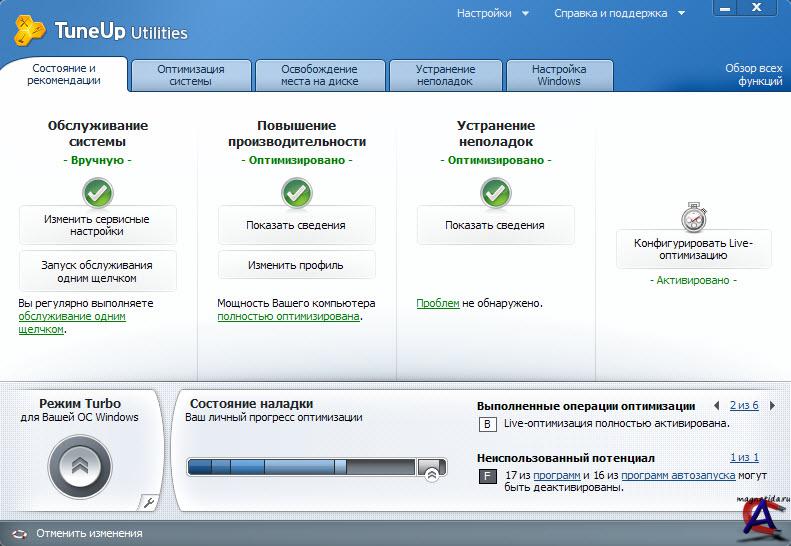Screen dimensions: 791x546
Task: Open the Настройки dropdown menu
Action: tap(491, 14)
